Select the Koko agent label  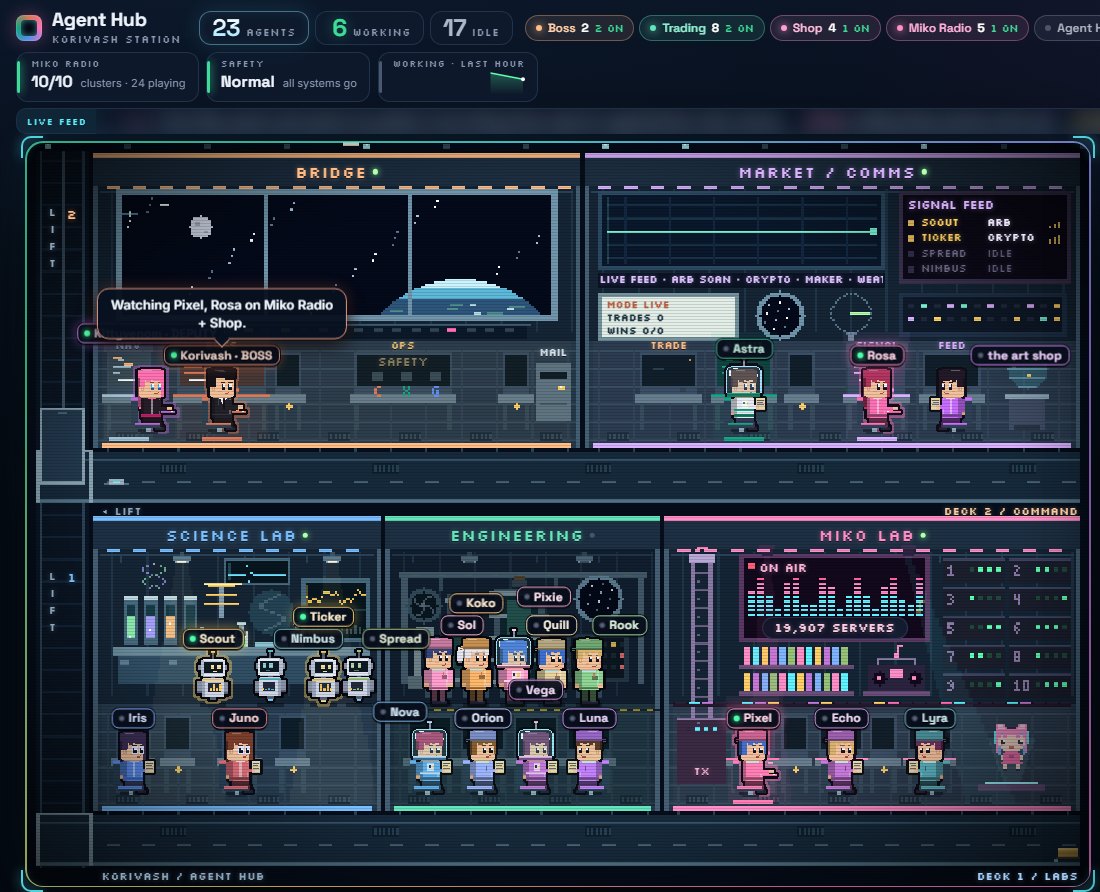coord(476,603)
